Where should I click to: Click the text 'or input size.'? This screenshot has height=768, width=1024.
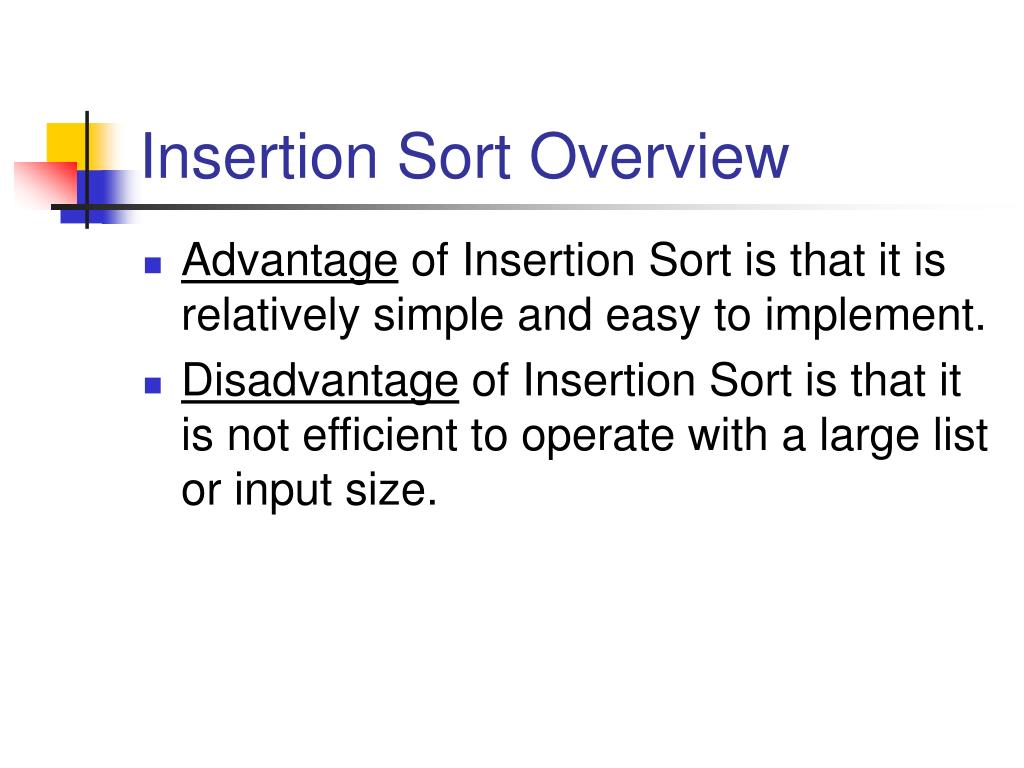pos(309,490)
